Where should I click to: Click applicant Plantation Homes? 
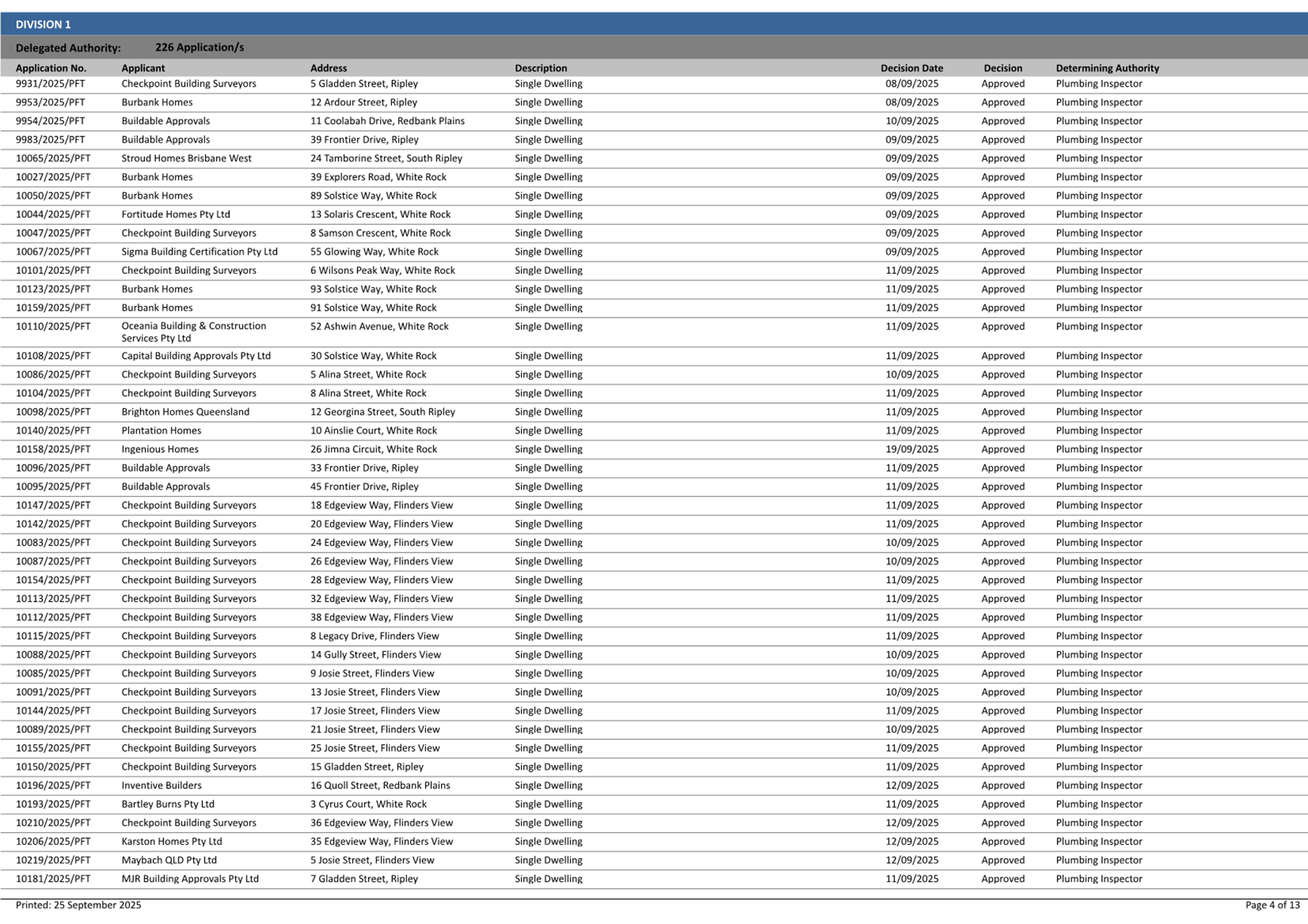click(x=161, y=431)
